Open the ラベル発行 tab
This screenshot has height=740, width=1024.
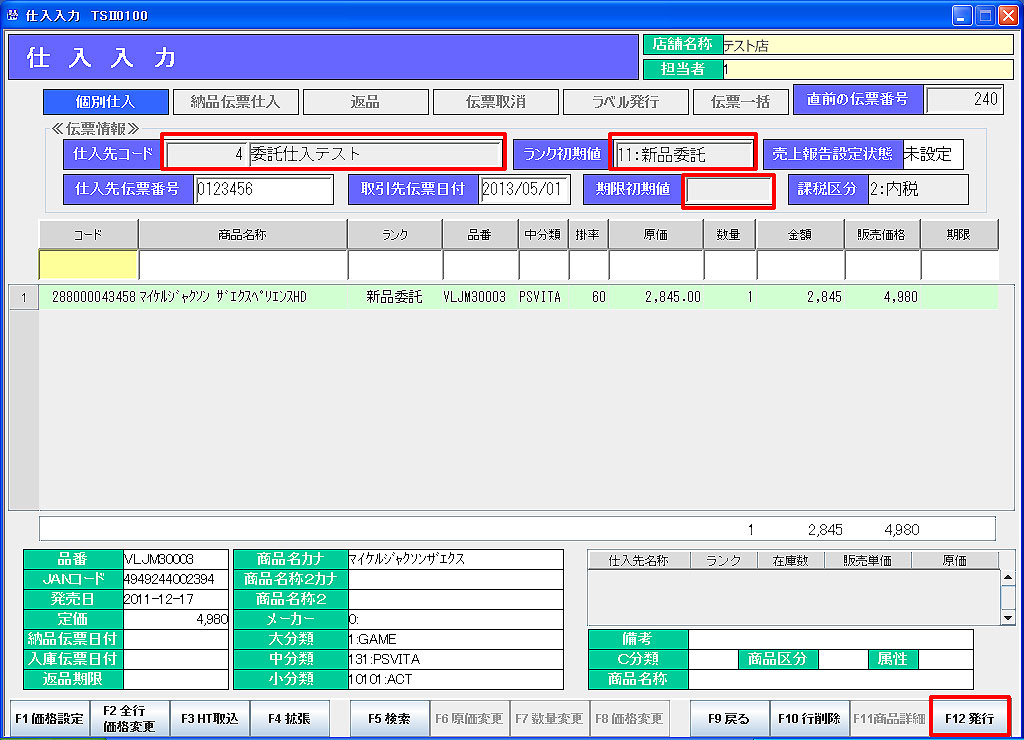(x=625, y=102)
